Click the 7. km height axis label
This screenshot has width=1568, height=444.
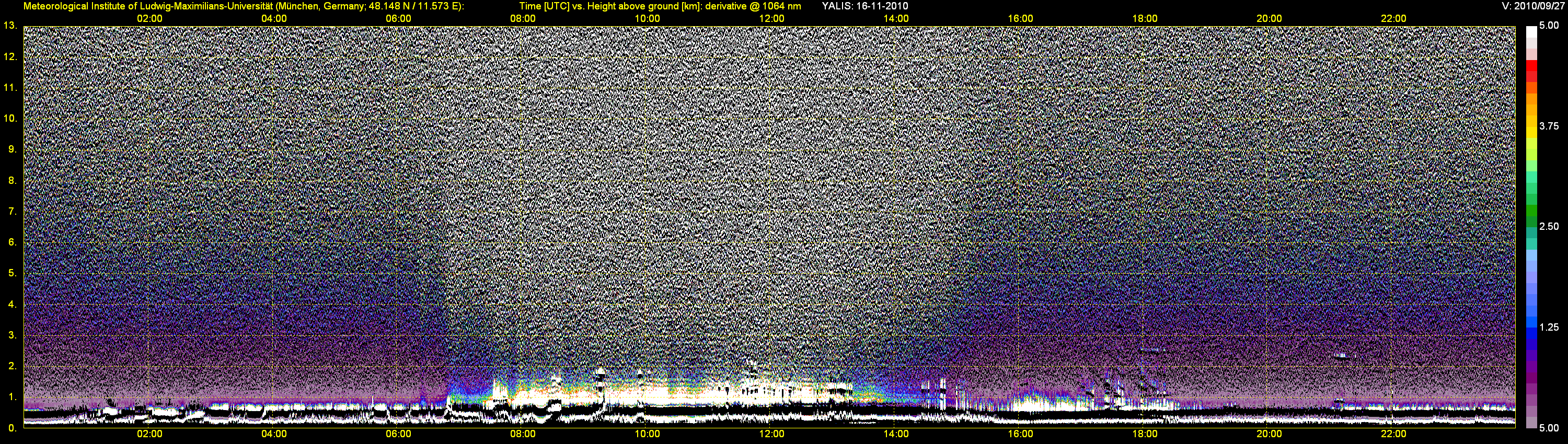[13, 211]
